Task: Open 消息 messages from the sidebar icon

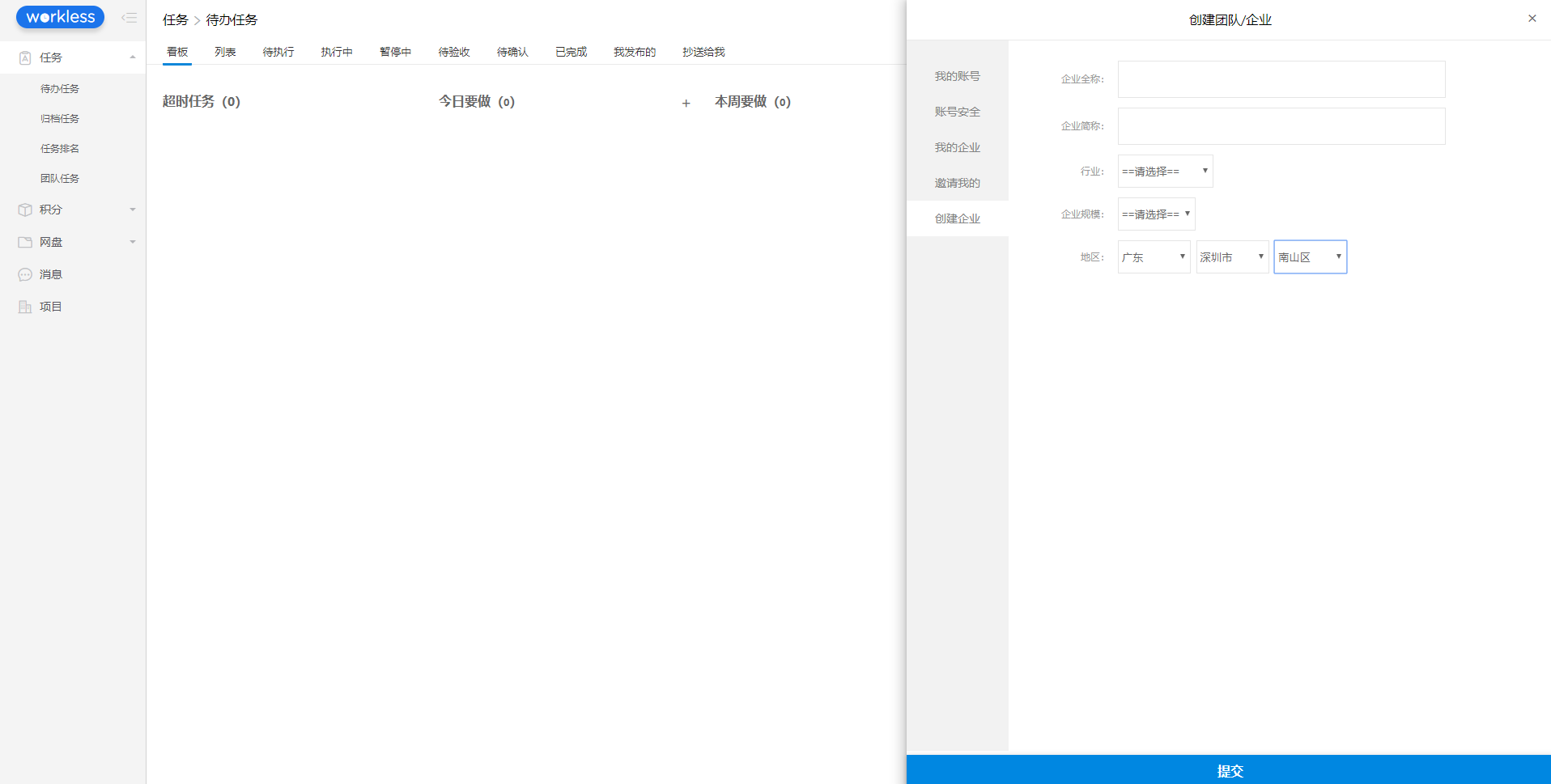Action: pyautogui.click(x=24, y=274)
